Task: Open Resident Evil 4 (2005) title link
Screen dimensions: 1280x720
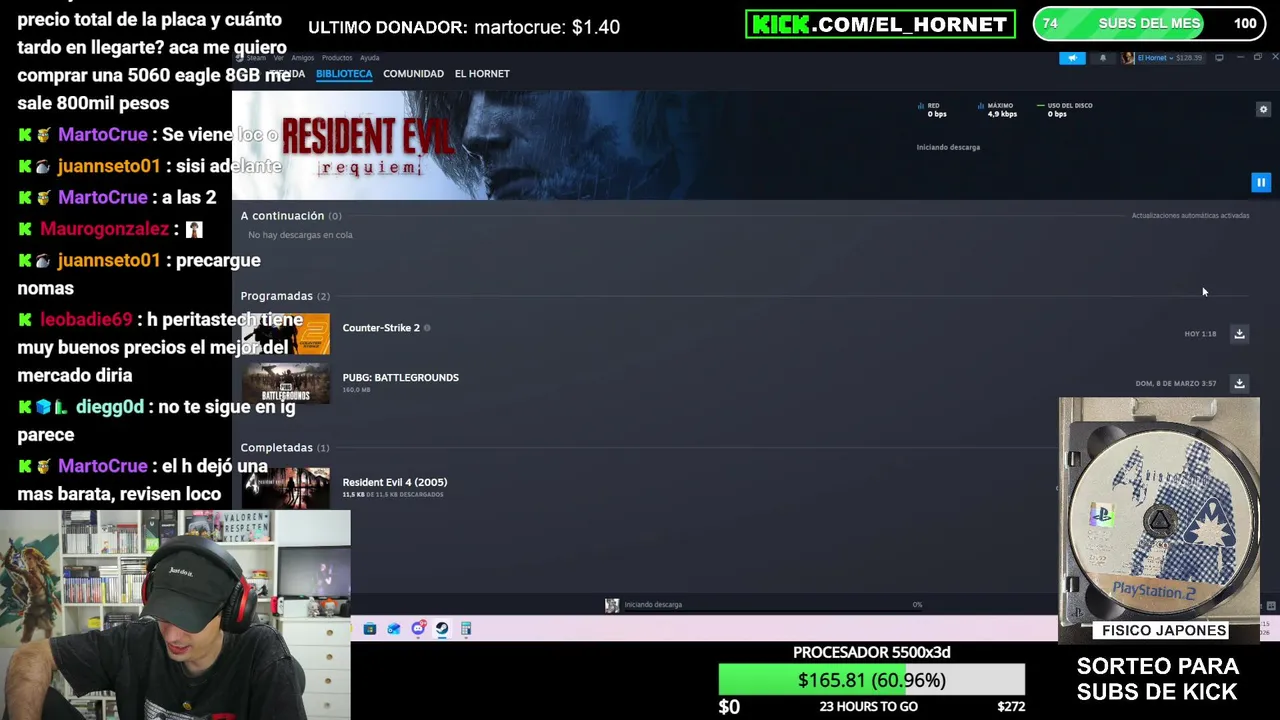Action: pyautogui.click(x=395, y=482)
